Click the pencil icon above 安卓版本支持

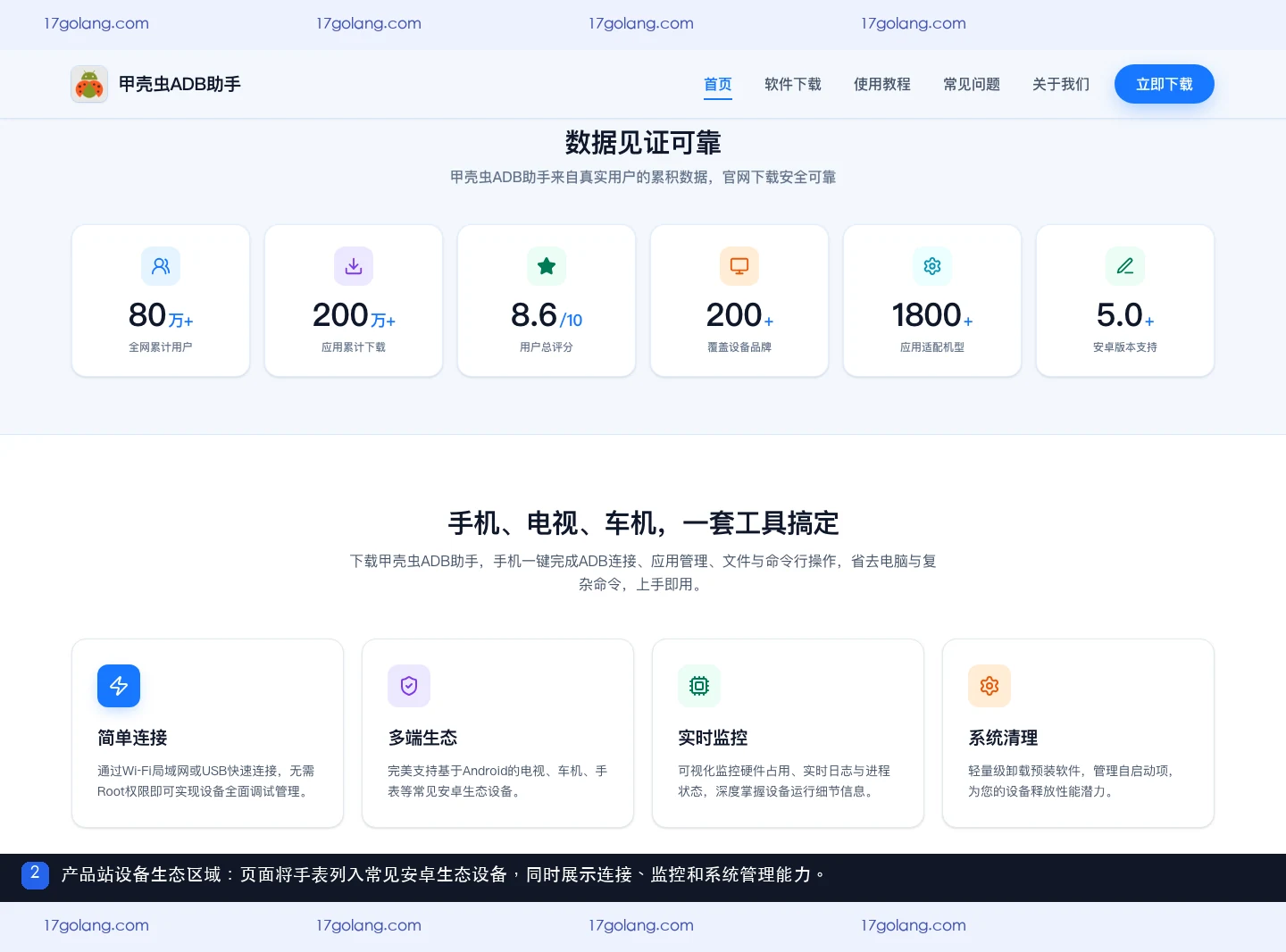click(x=1125, y=266)
